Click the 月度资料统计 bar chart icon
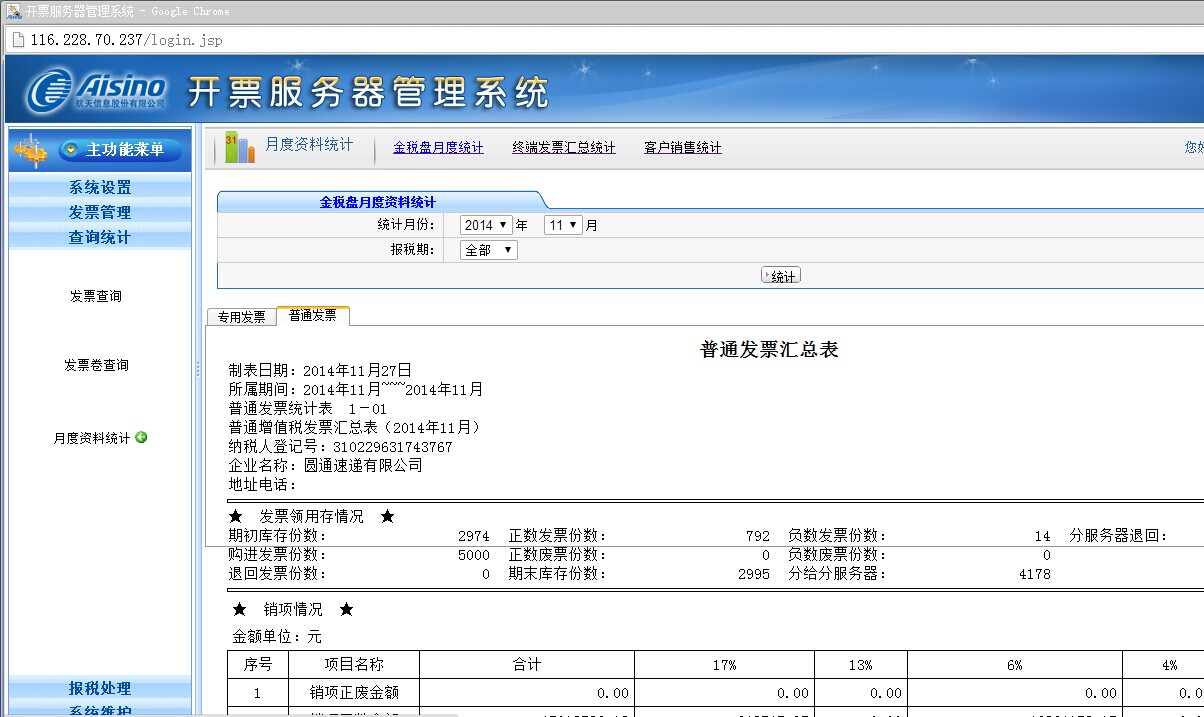Viewport: 1204px width, 717px height. pyautogui.click(x=239, y=147)
